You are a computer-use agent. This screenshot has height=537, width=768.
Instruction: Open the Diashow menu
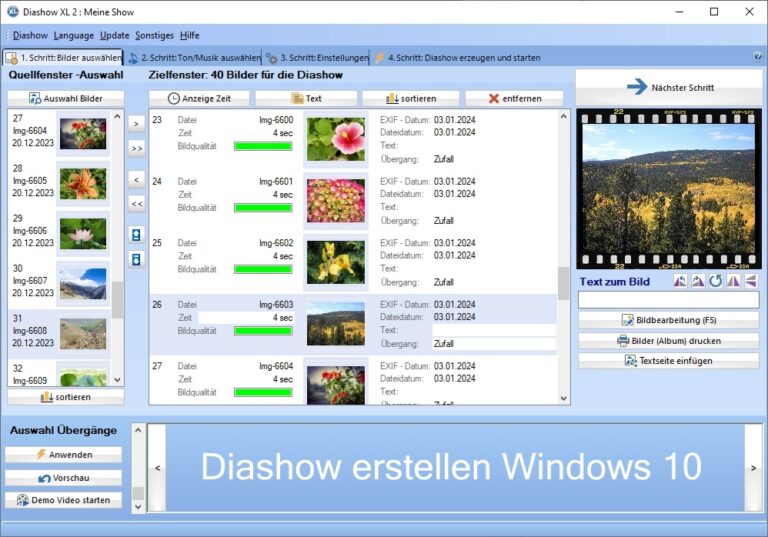tap(30, 35)
